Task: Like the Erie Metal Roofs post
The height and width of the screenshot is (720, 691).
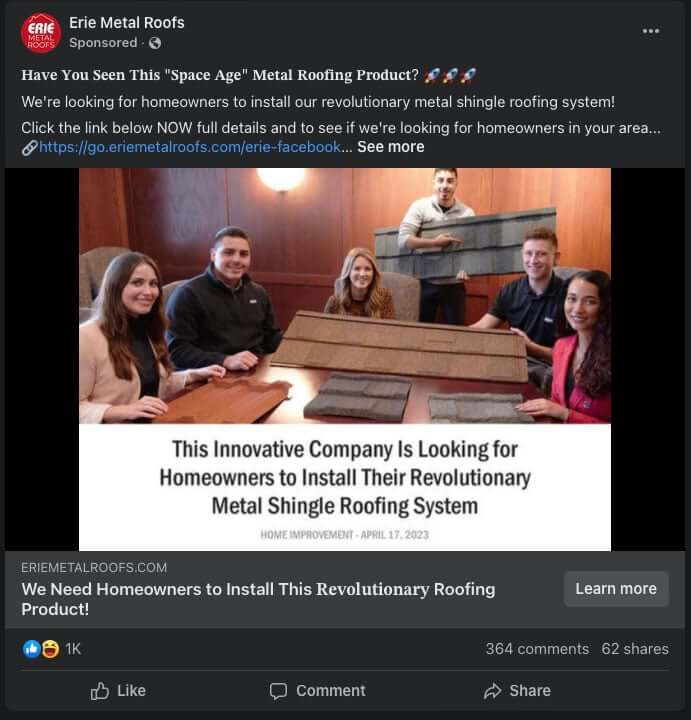Action: (118, 690)
